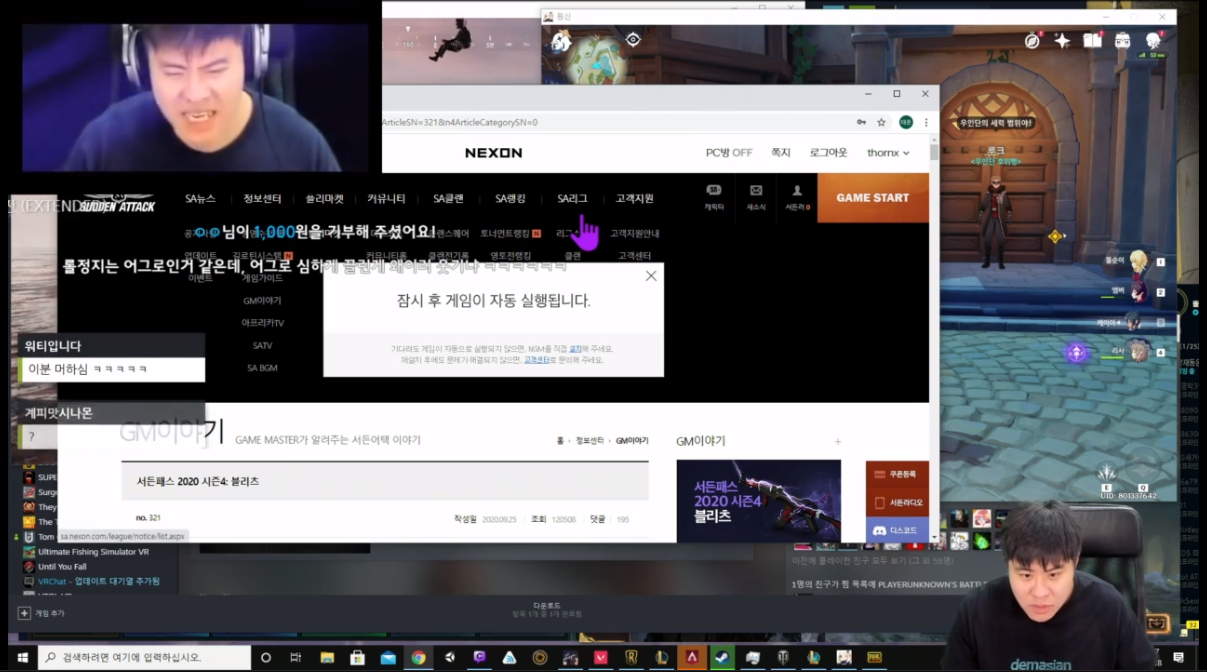Select Ultimate Fishing Simulator VR in Steam library
This screenshot has width=1207, height=672.
pos(93,552)
